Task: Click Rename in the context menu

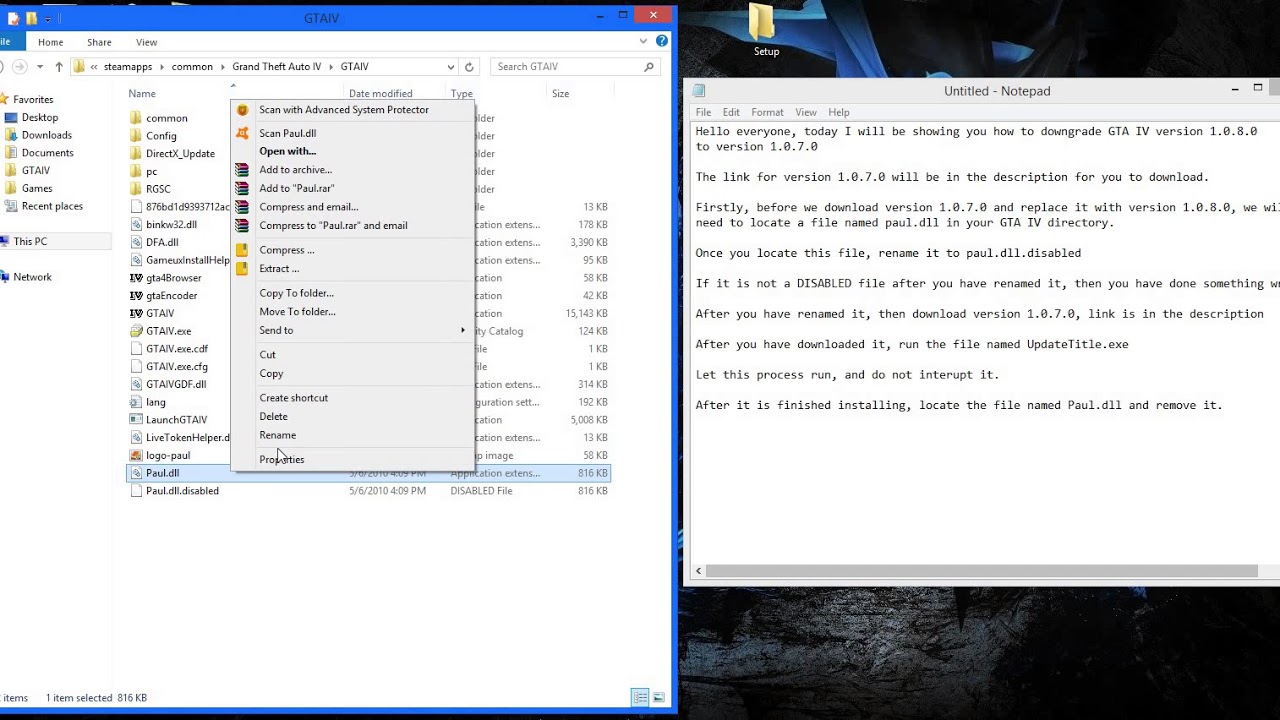Action: [x=277, y=435]
